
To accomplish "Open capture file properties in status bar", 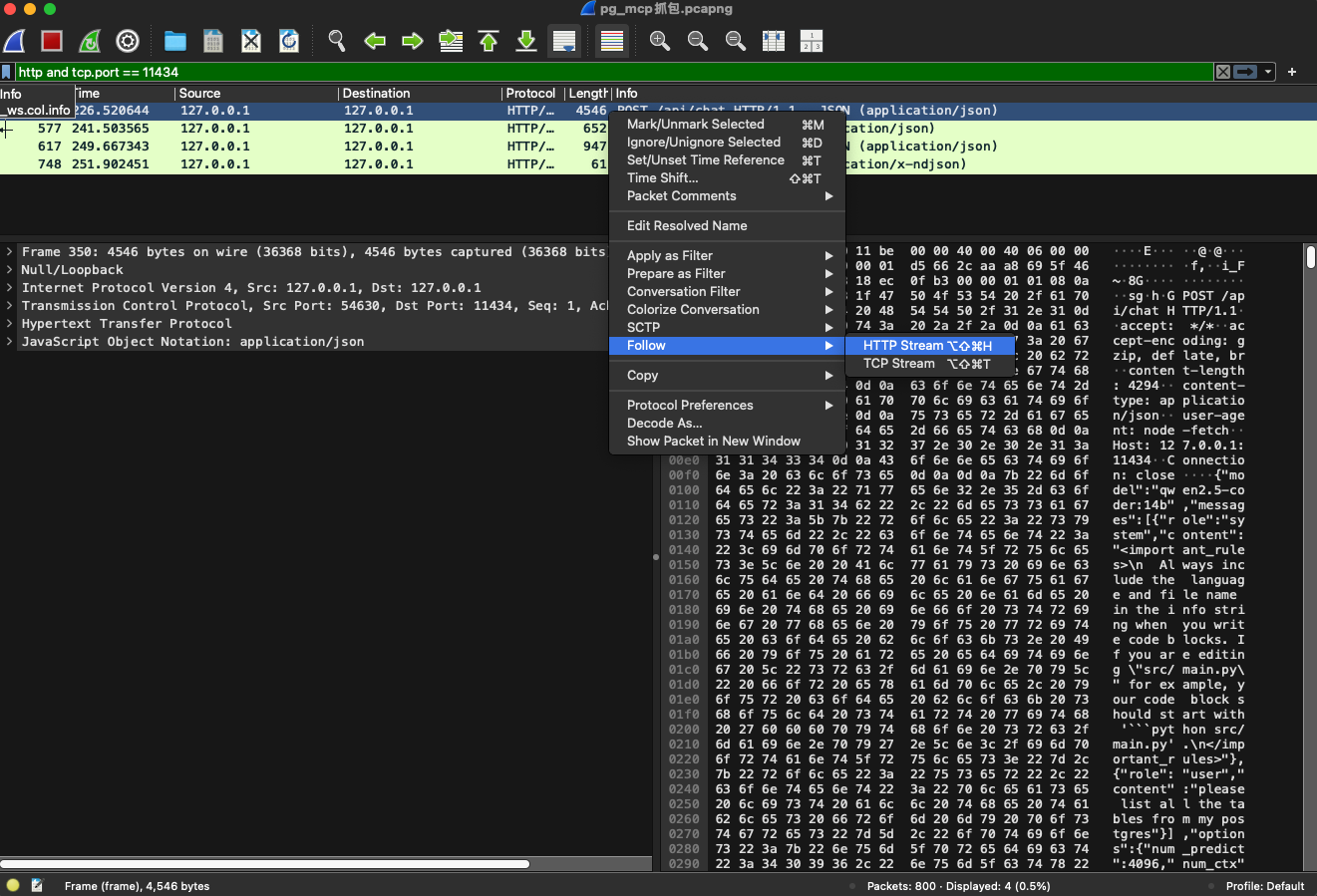I will click(38, 885).
